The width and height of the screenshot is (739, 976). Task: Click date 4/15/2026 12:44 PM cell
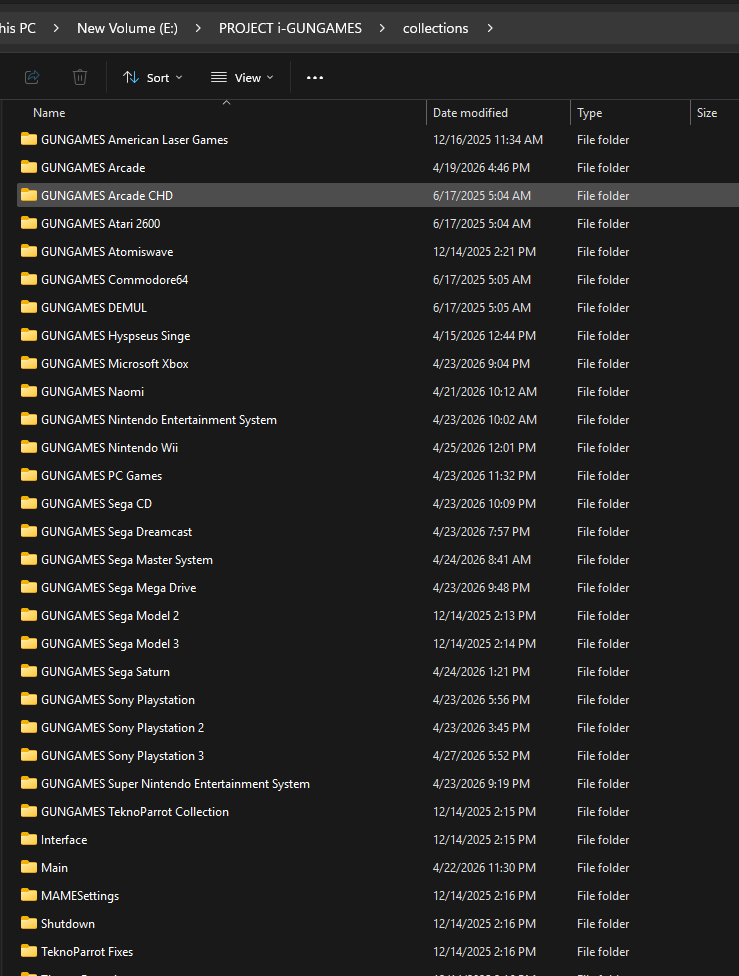tap(484, 336)
